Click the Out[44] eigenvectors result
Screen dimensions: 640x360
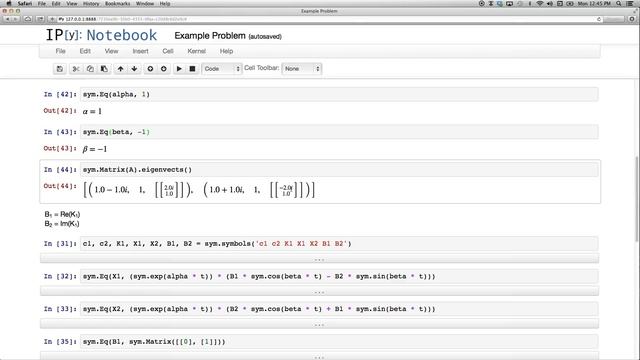pyautogui.click(x=199, y=190)
